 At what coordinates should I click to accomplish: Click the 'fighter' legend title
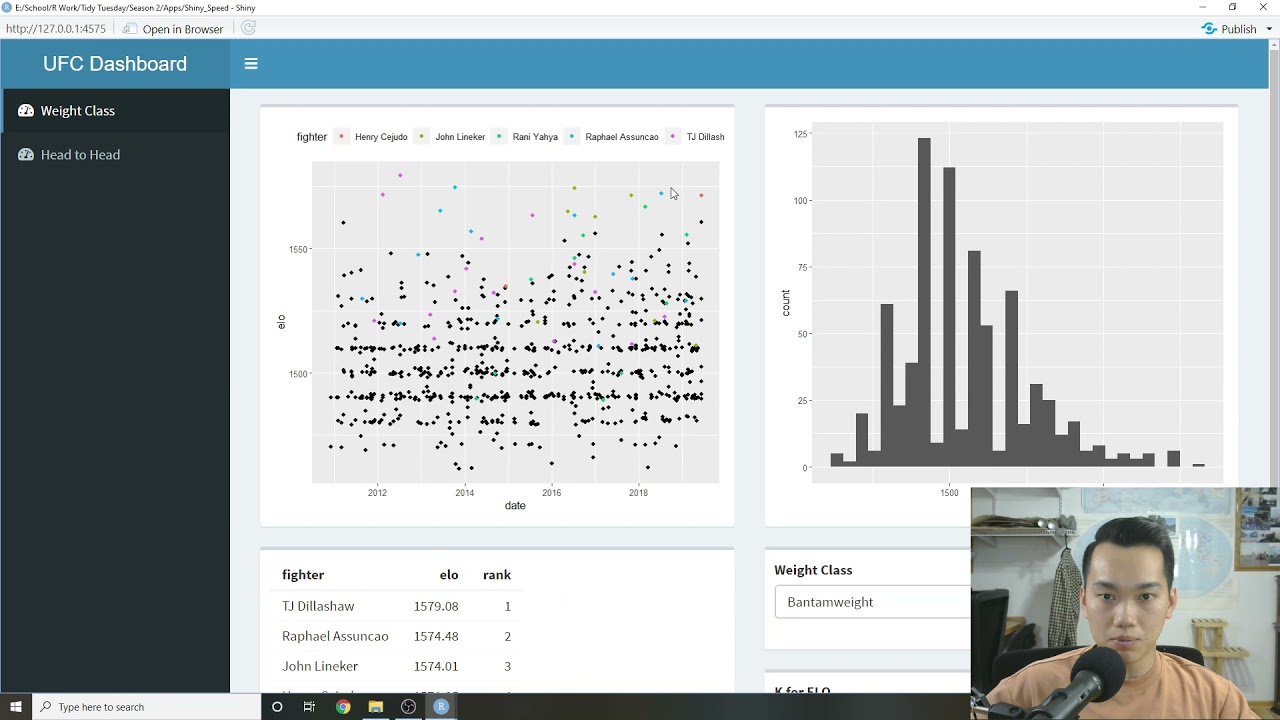[x=312, y=137]
